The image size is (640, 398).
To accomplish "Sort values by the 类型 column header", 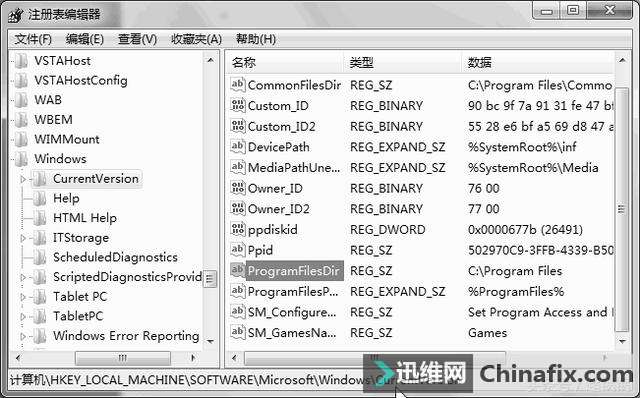I will [x=402, y=62].
